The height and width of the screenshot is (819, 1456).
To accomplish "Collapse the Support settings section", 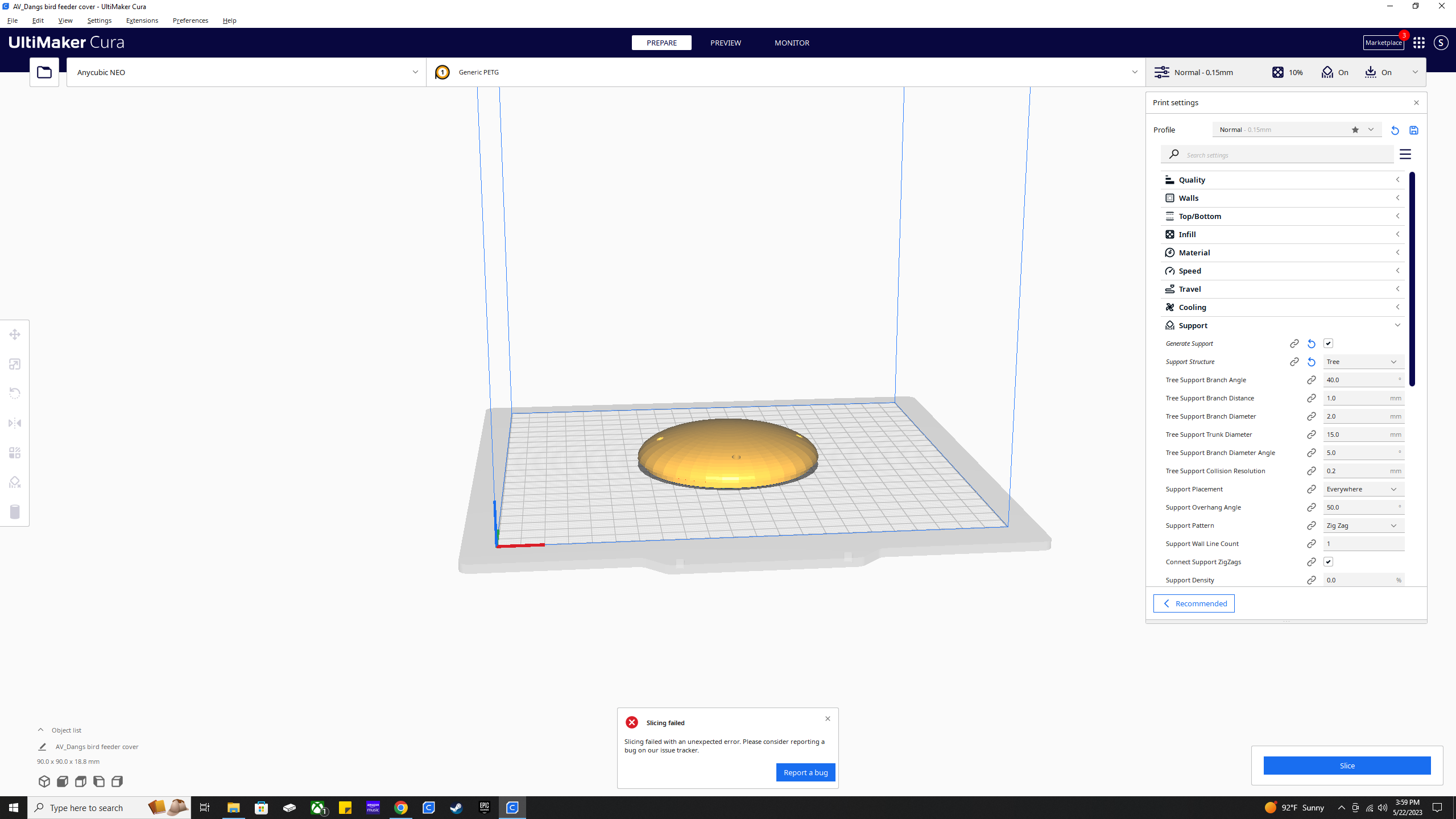I will pos(1398,325).
